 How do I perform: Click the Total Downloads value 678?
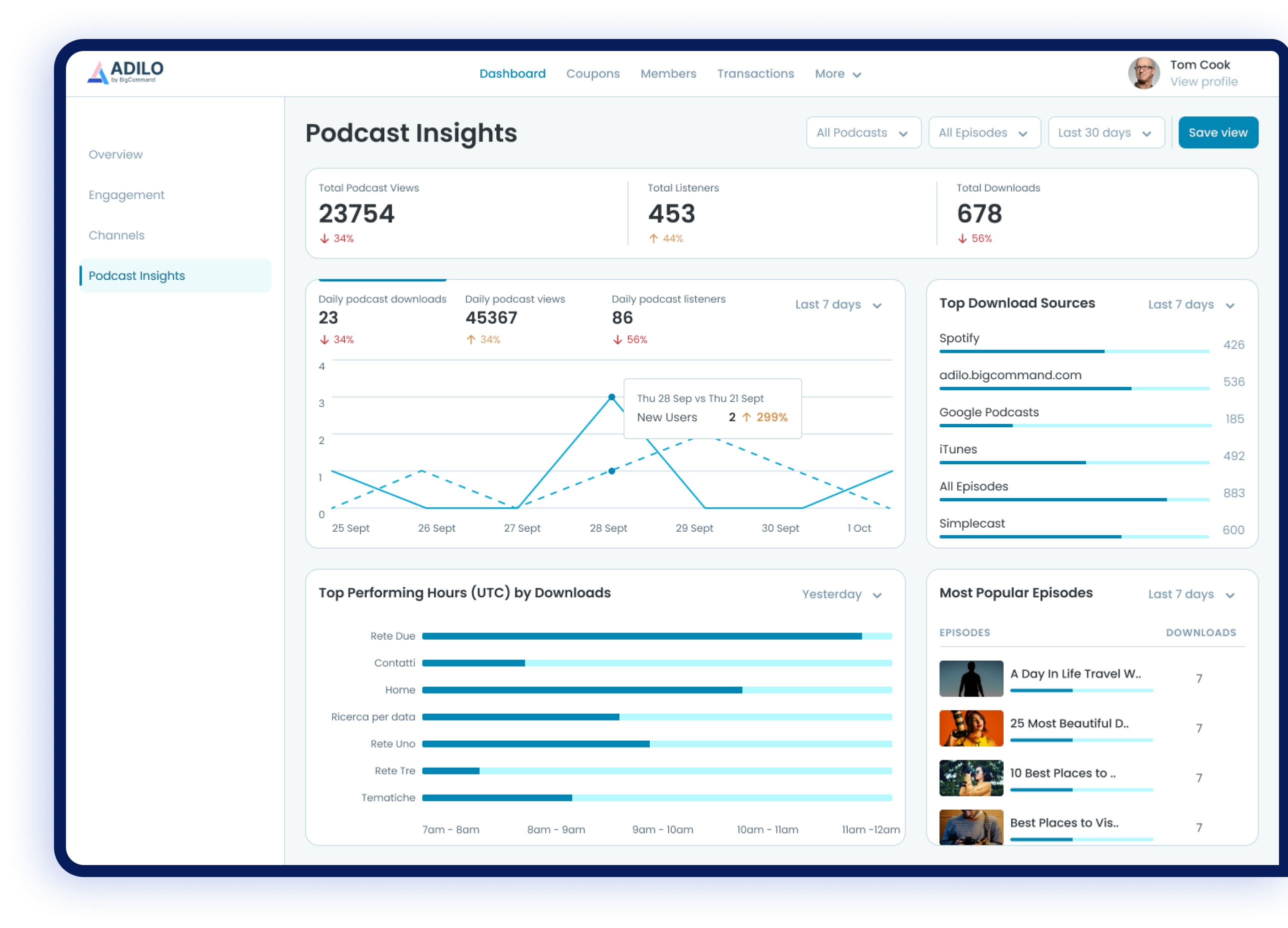(x=980, y=214)
